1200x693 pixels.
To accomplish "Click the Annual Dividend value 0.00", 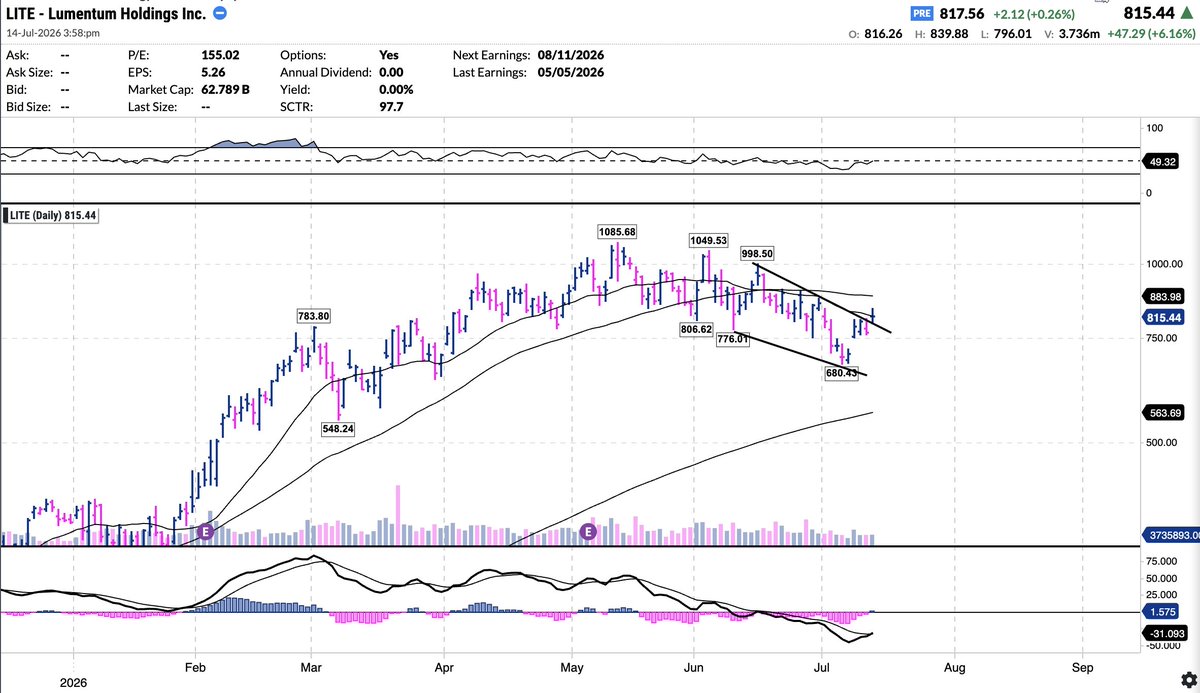I will click(391, 72).
